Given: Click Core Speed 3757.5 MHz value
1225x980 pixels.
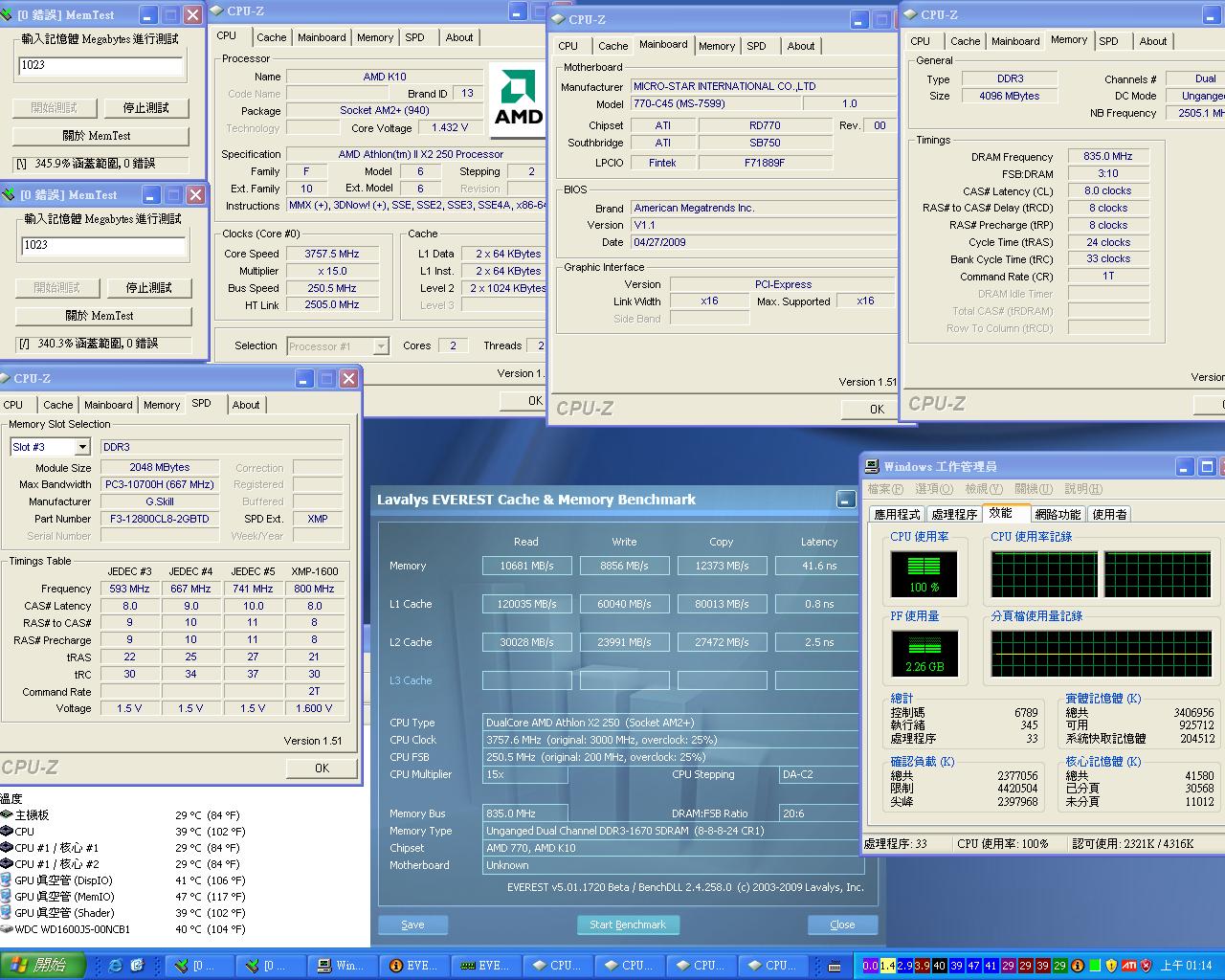Looking at the screenshot, I should (332, 254).
